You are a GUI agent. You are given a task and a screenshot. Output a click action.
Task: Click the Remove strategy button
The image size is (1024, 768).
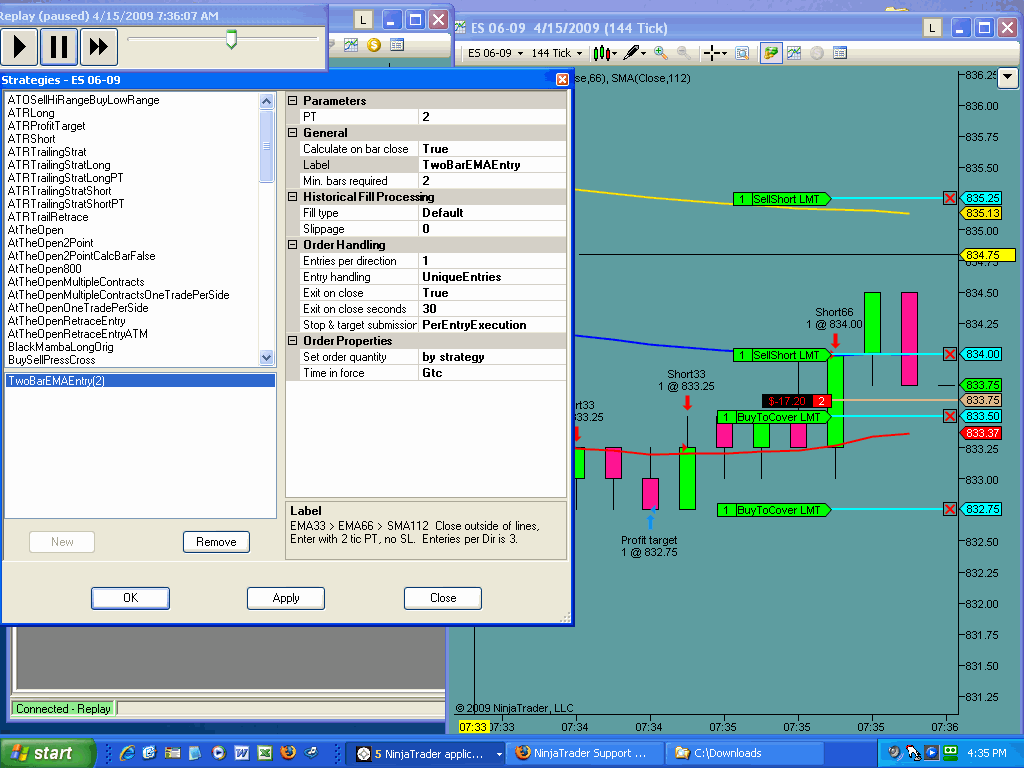pyautogui.click(x=216, y=542)
